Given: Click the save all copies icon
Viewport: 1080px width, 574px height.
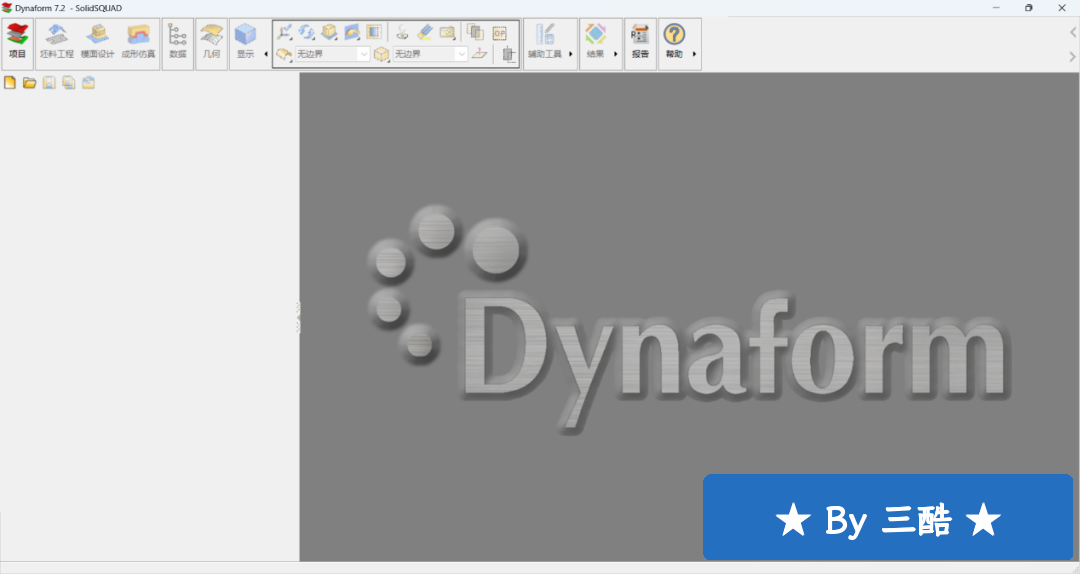Looking at the screenshot, I should [68, 83].
